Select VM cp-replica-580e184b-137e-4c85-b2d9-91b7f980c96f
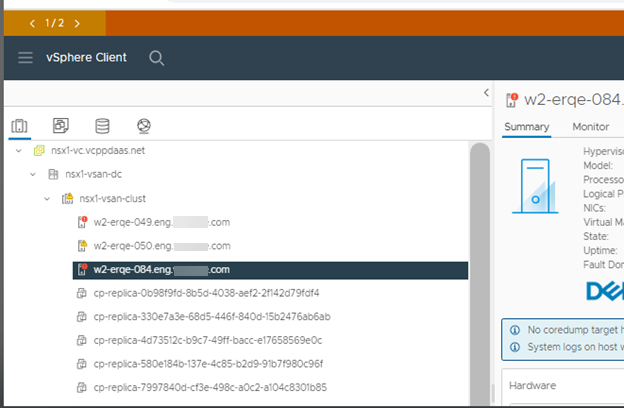The height and width of the screenshot is (408, 624). [x=208, y=364]
